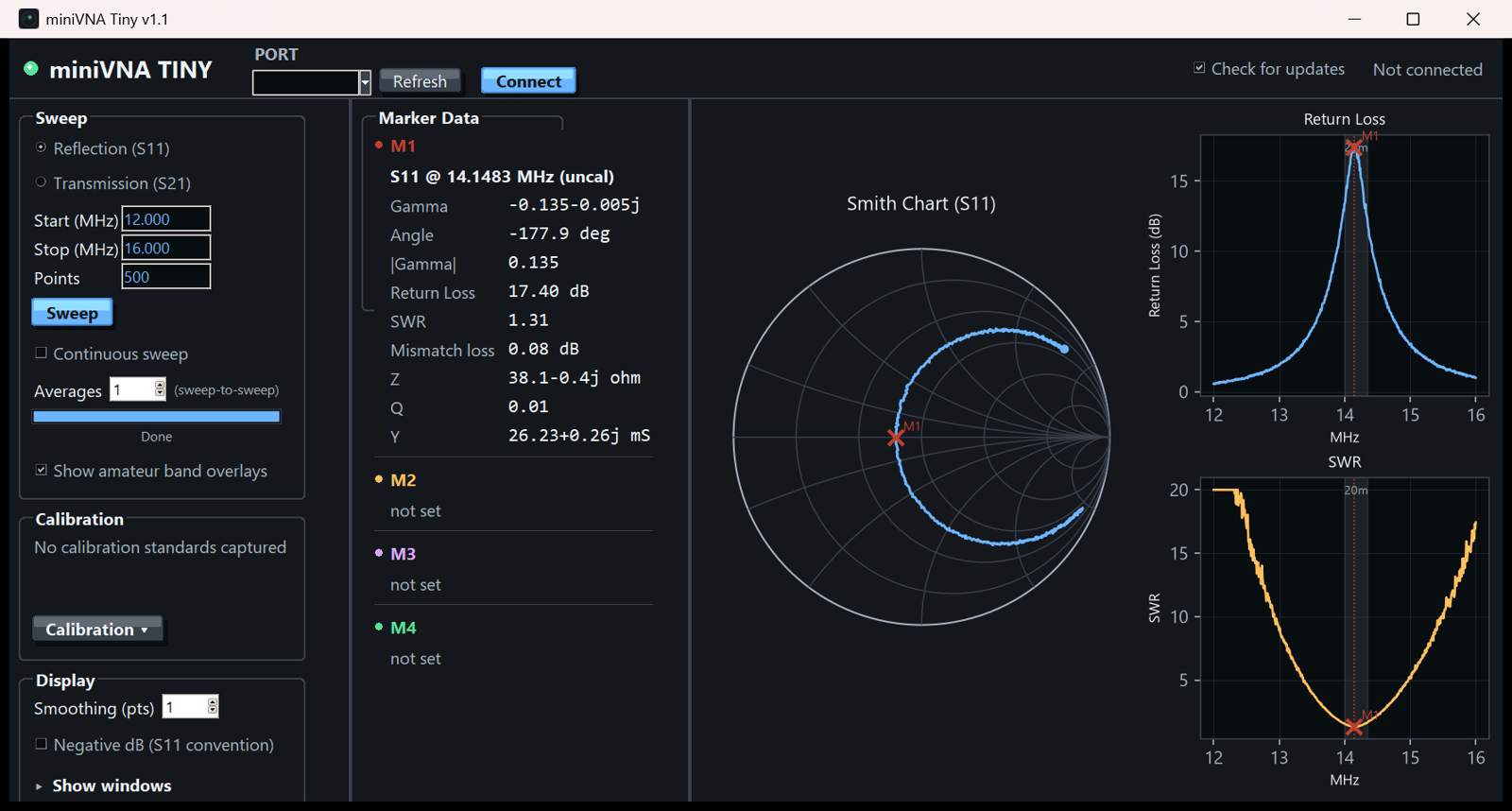Open the Calibration dropdown menu

tap(97, 629)
